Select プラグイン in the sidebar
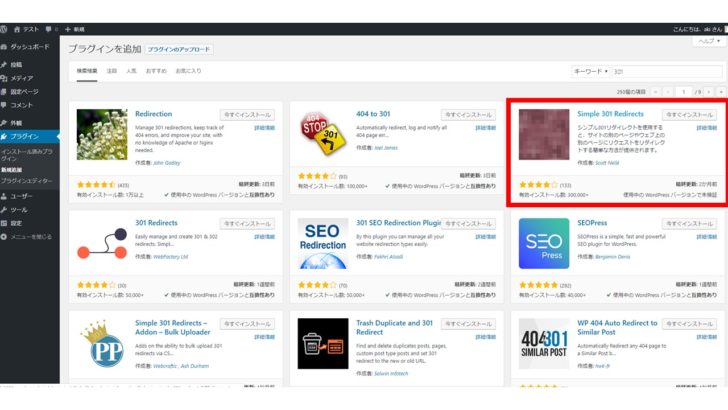 [x=29, y=136]
